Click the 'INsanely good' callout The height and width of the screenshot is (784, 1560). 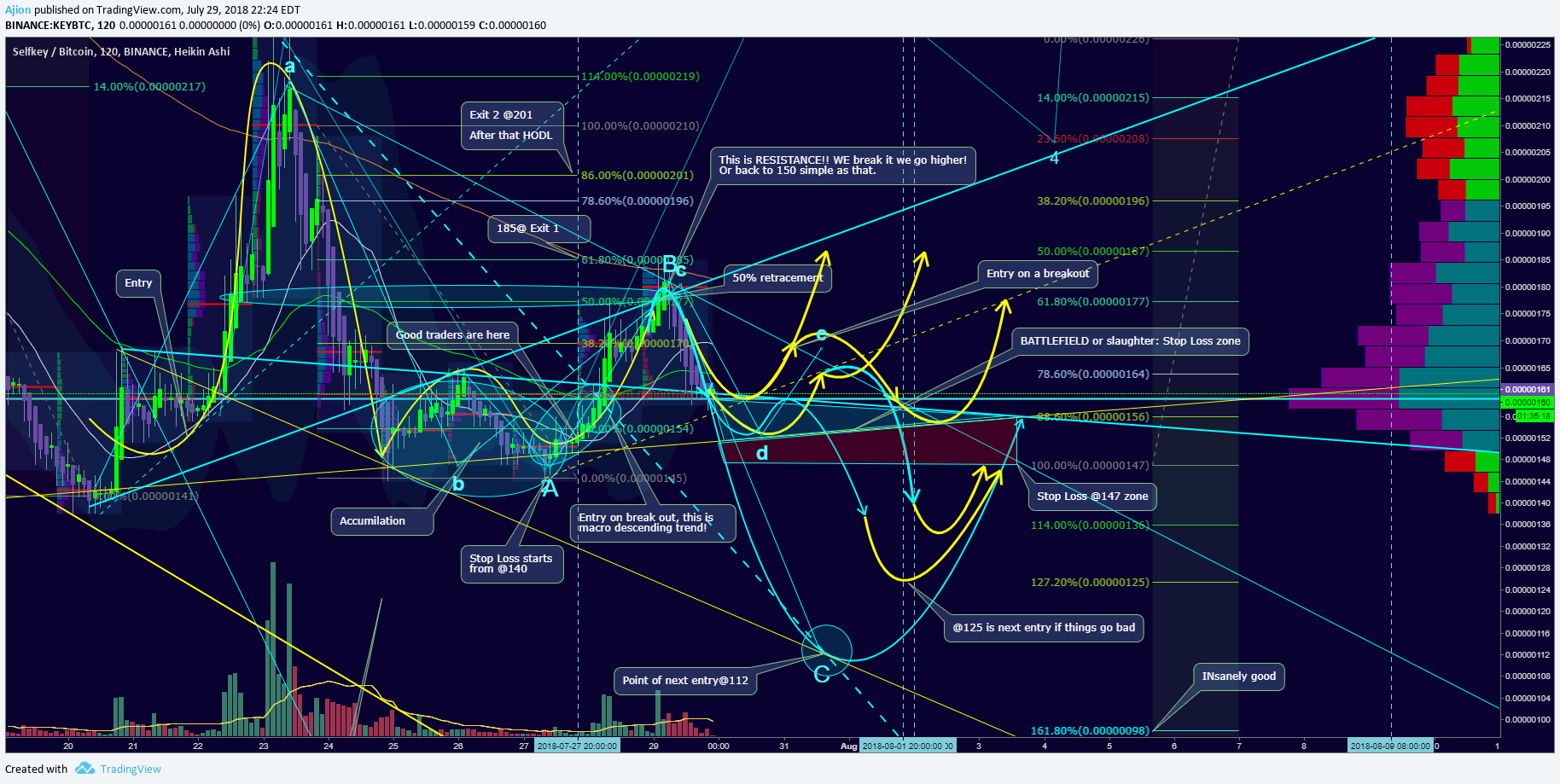pos(1238,677)
